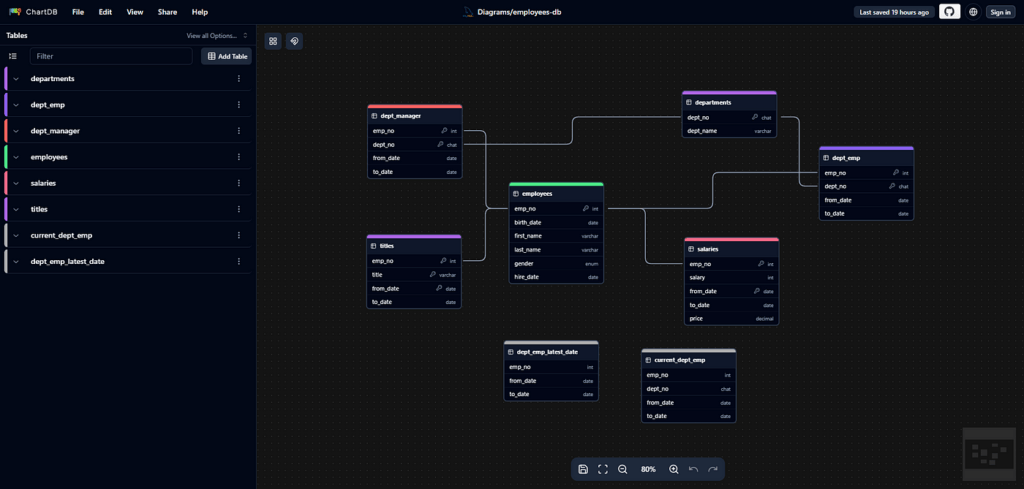Expand the departments table in sidebar
Screen dimensions: 1024x489
click(x=17, y=79)
